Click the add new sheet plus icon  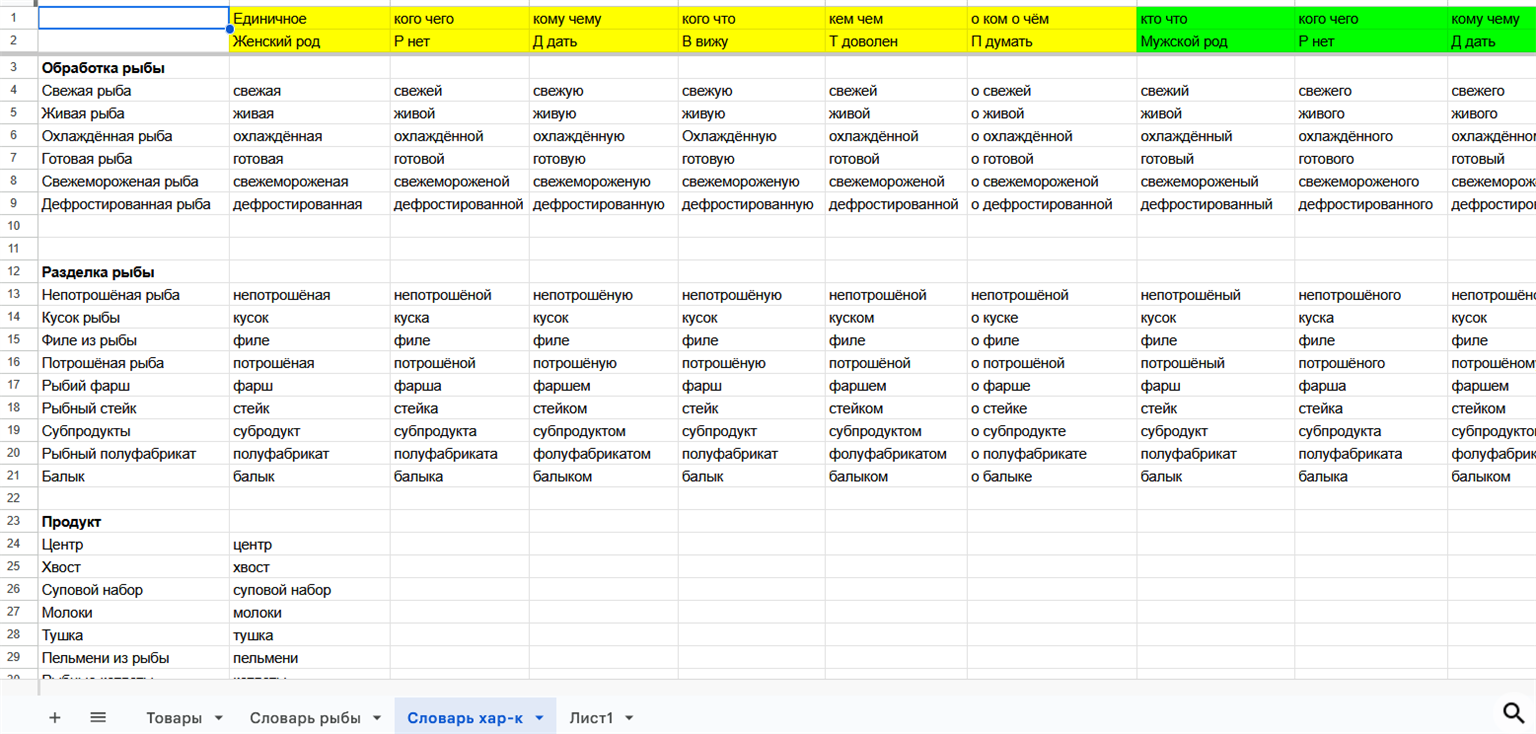point(55,717)
